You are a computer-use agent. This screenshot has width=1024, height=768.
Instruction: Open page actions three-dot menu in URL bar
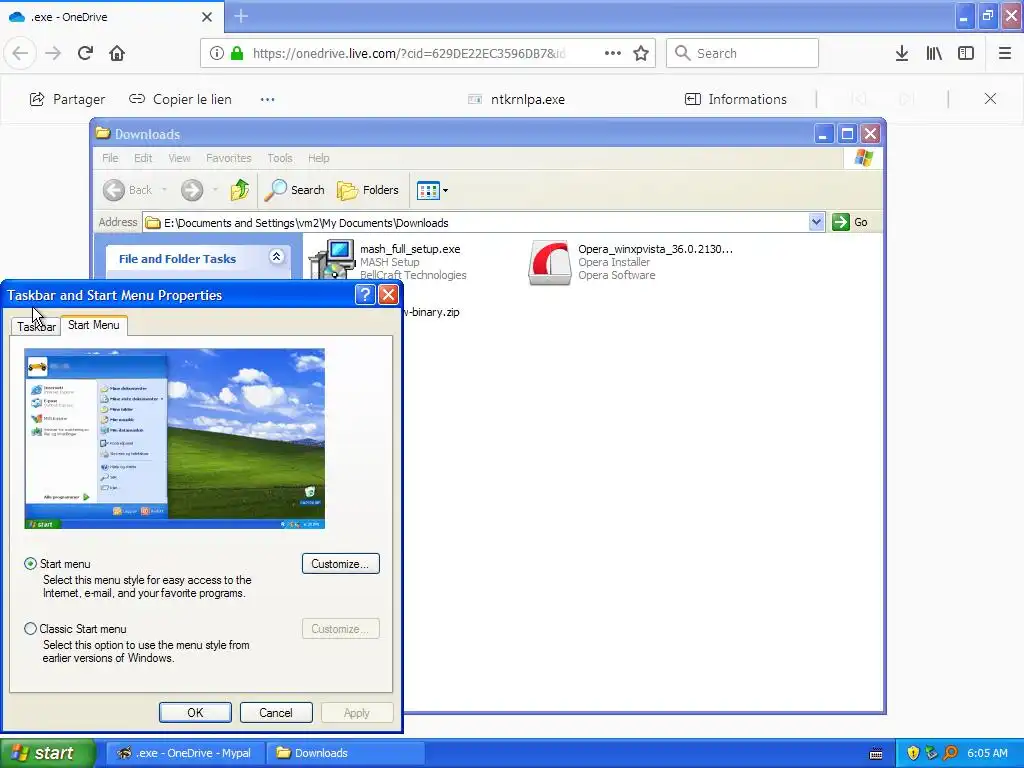[x=613, y=53]
